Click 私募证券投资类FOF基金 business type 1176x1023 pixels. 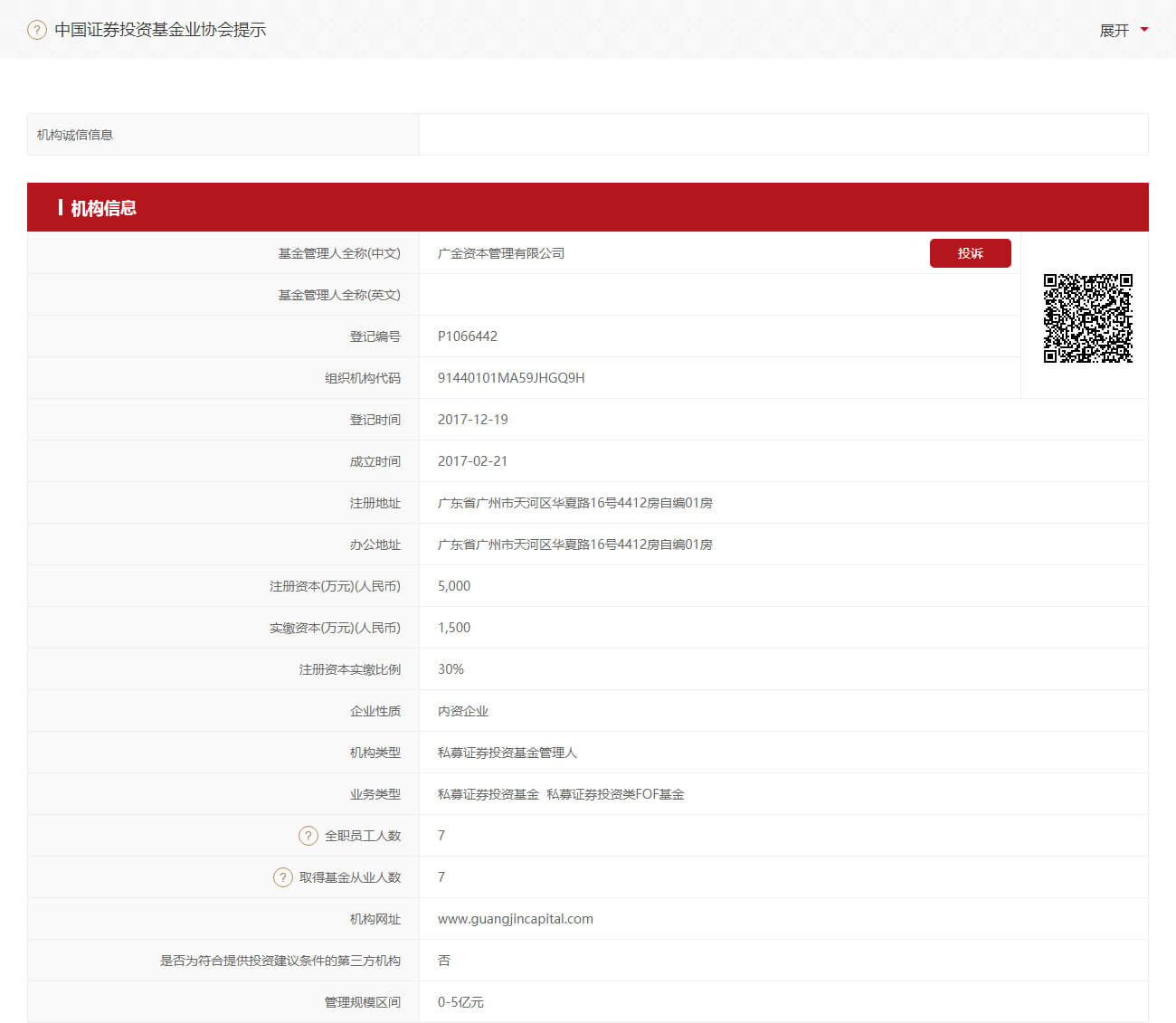coord(615,794)
